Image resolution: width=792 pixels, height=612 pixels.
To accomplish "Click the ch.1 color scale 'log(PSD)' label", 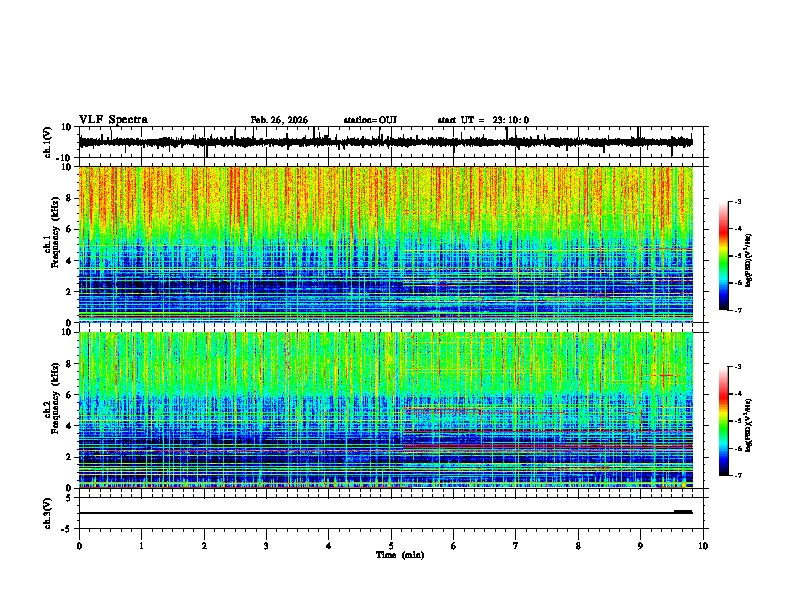I will (748, 261).
